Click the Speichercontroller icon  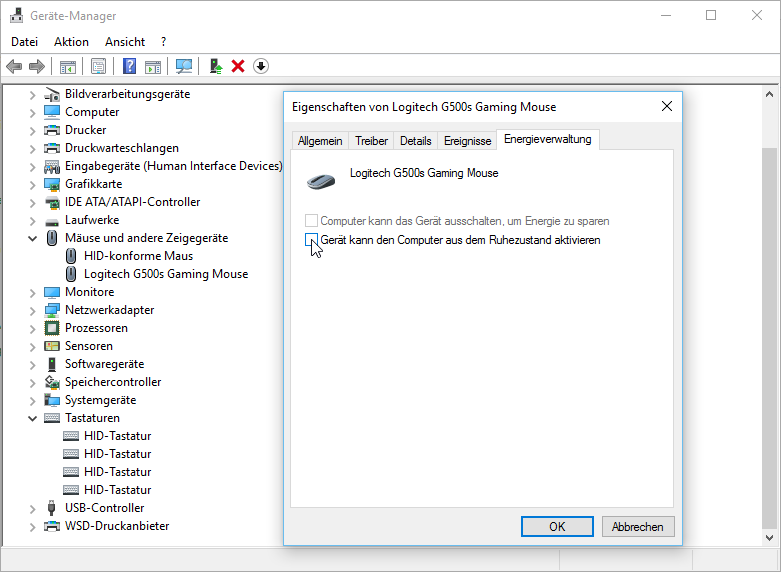pyautogui.click(x=52, y=382)
